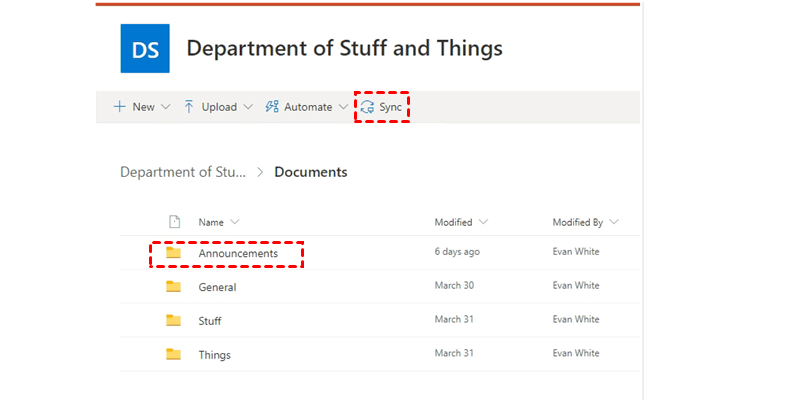Click the Automate flow icon
Screen dimensions: 800x400
pyautogui.click(x=272, y=107)
